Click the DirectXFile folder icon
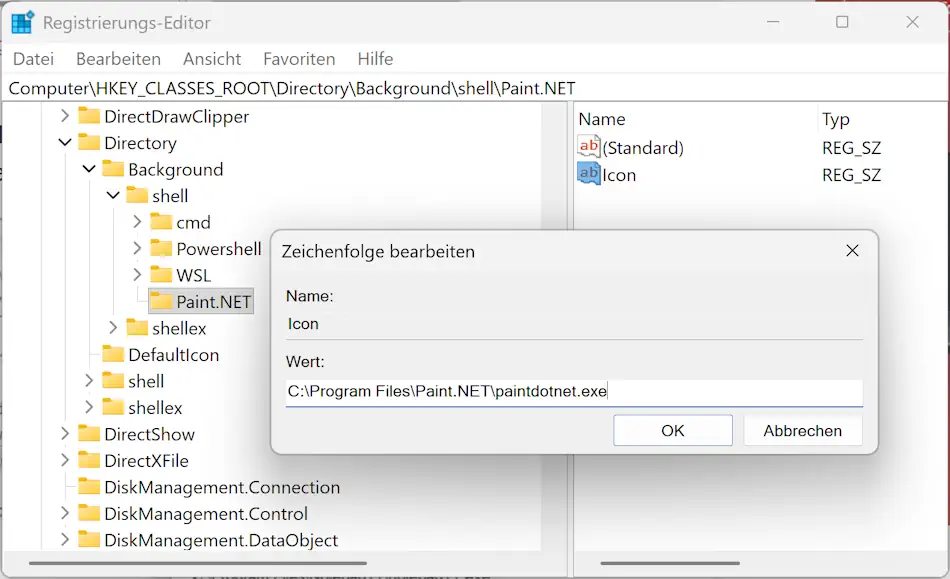 (x=89, y=460)
